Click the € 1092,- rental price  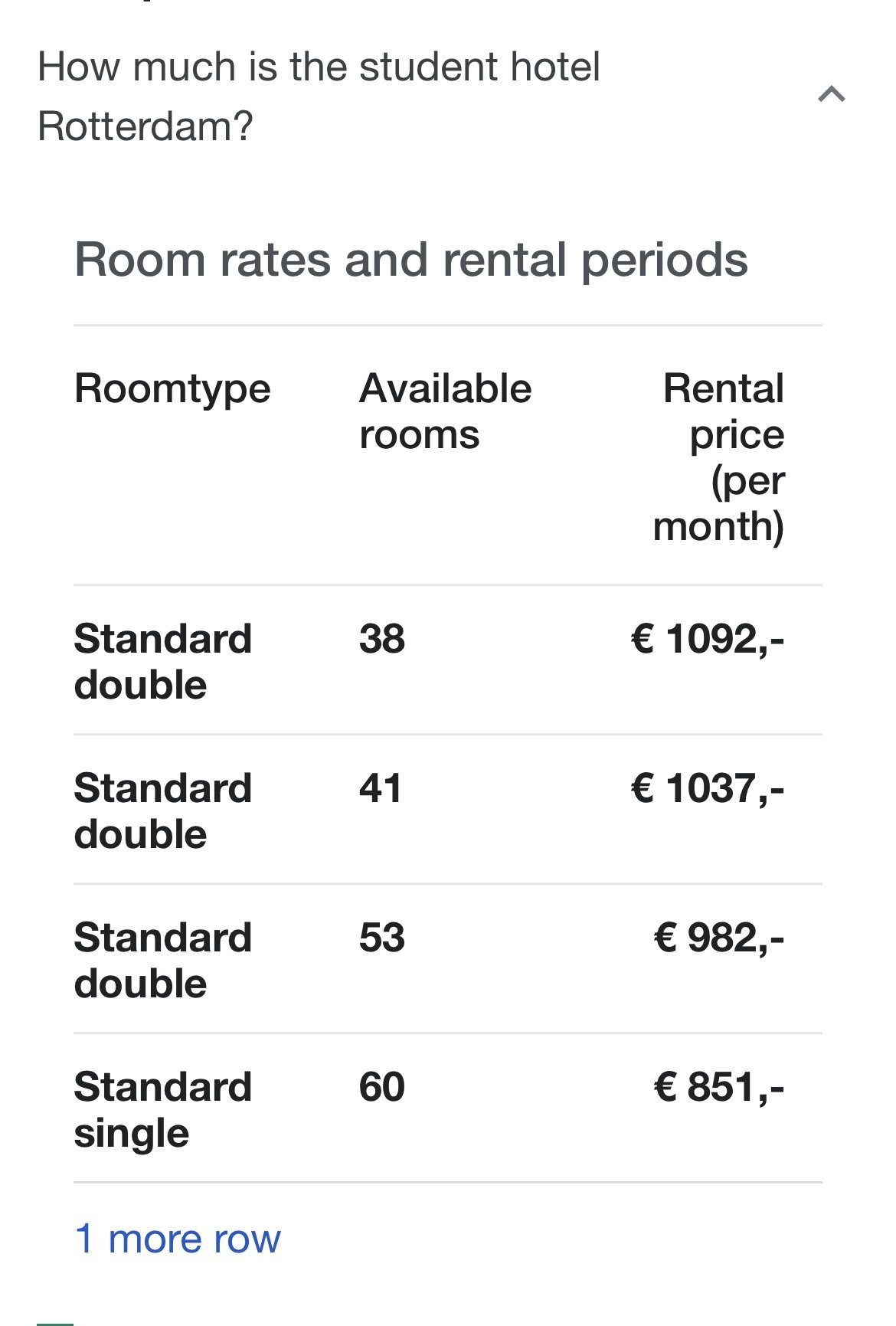707,638
